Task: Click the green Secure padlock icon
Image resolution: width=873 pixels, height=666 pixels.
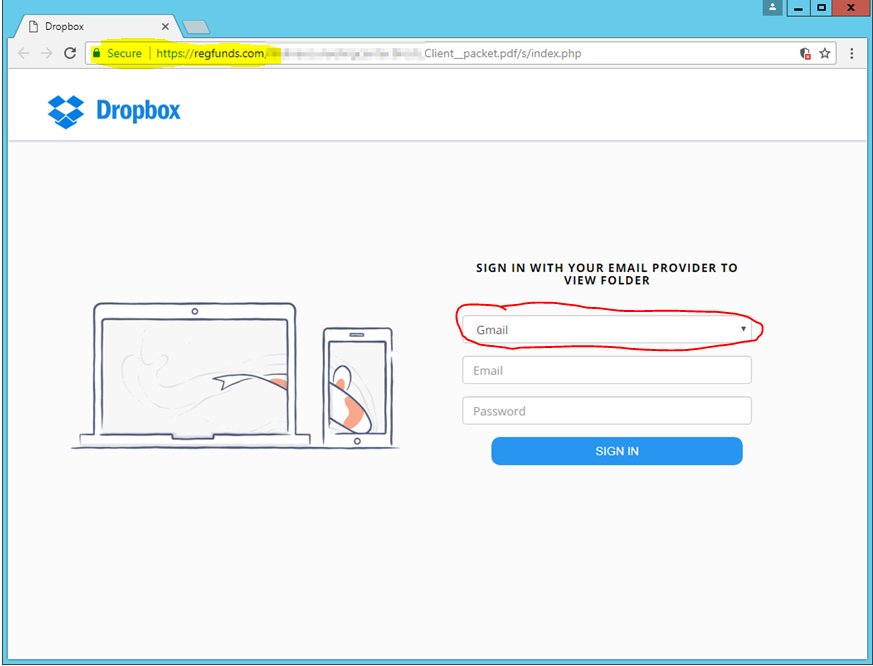Action: [x=96, y=52]
